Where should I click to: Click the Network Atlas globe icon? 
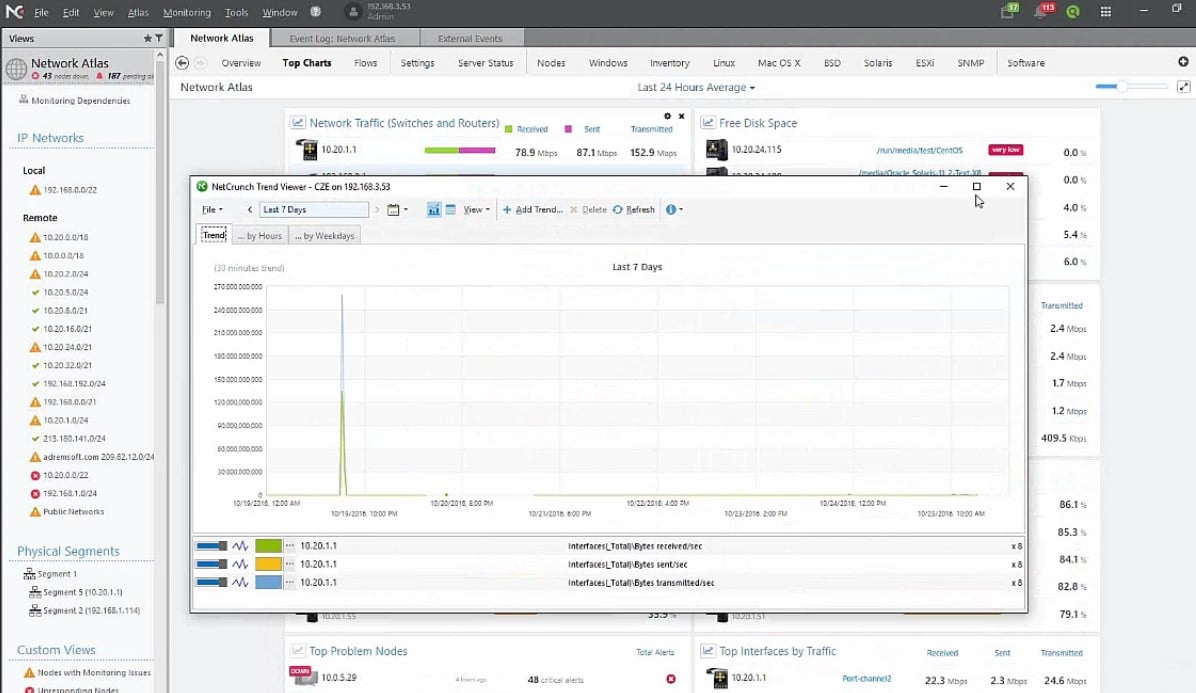click(16, 69)
